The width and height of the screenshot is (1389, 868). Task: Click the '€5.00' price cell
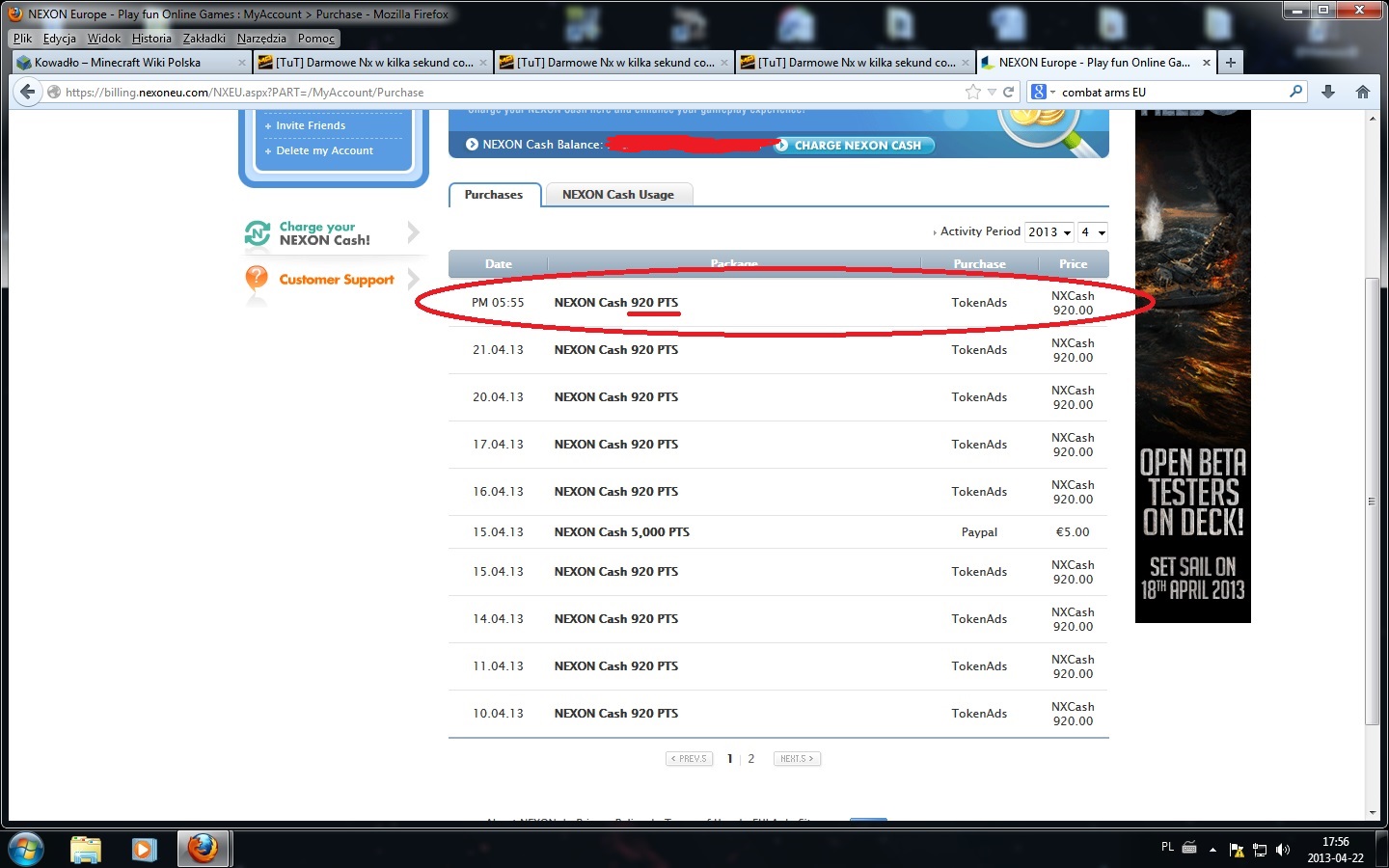[1073, 532]
